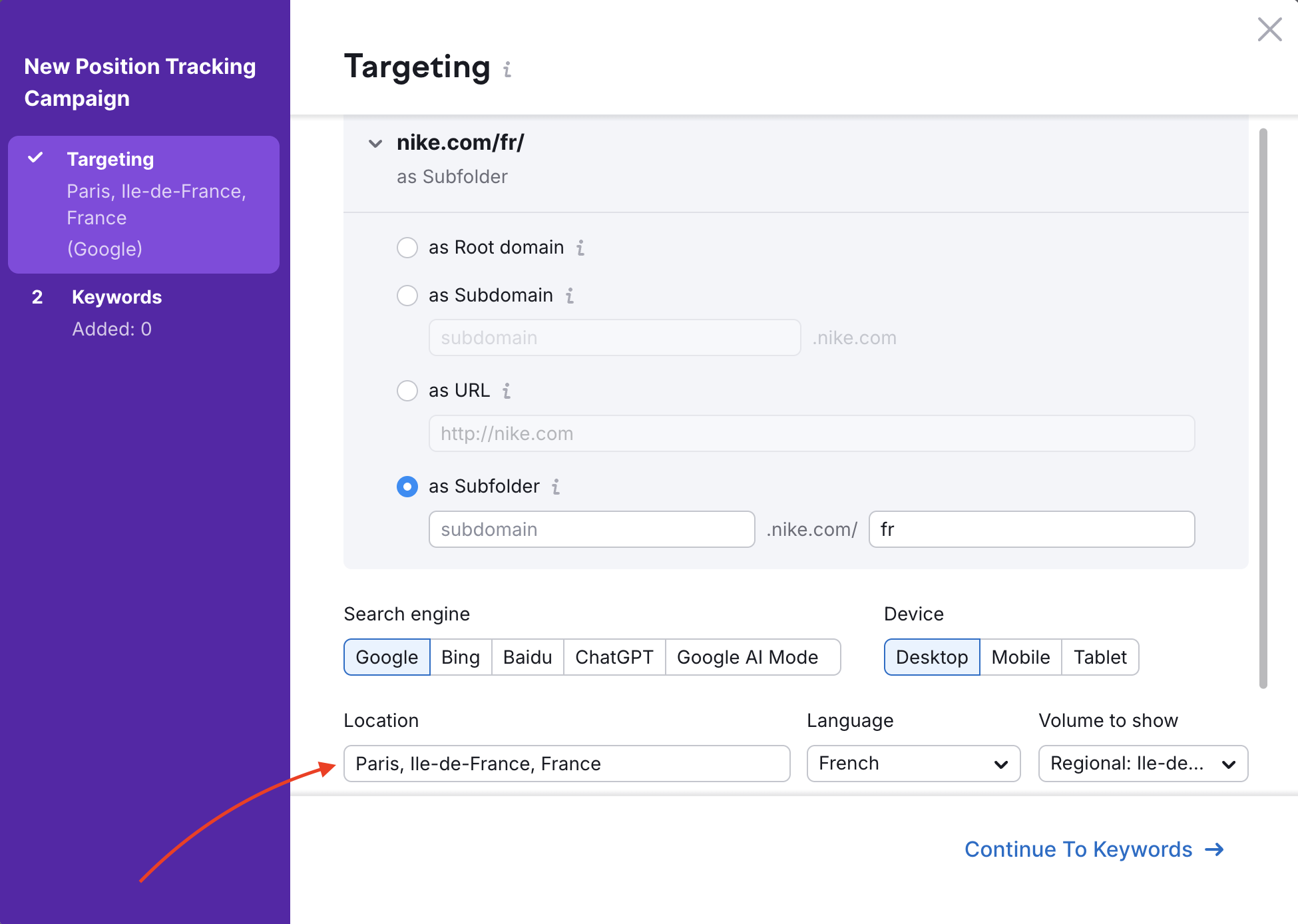Image resolution: width=1298 pixels, height=924 pixels.
Task: Open the Language dropdown showing French
Action: (x=913, y=763)
